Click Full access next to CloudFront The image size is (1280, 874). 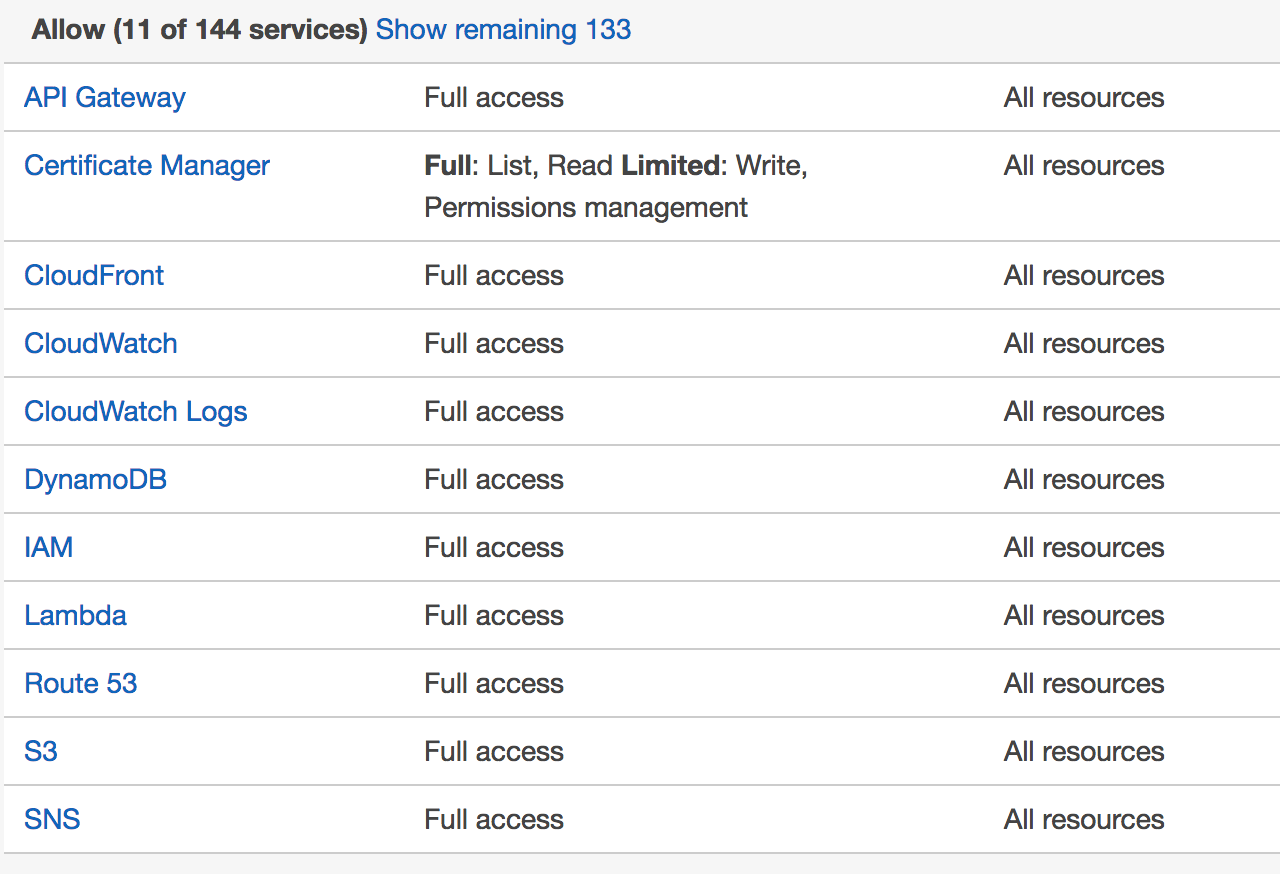494,275
